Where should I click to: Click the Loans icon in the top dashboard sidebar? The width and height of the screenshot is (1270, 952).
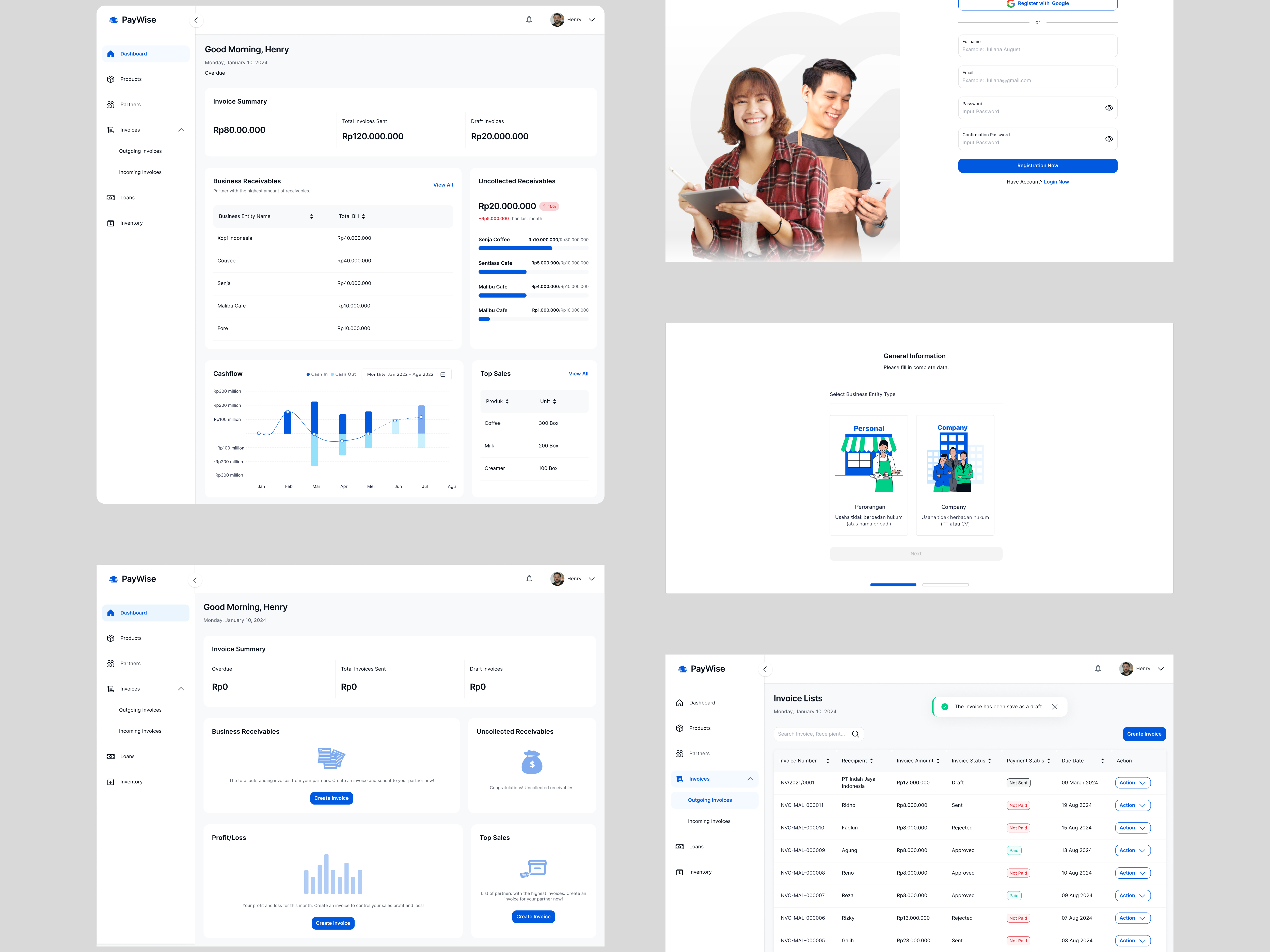[111, 198]
